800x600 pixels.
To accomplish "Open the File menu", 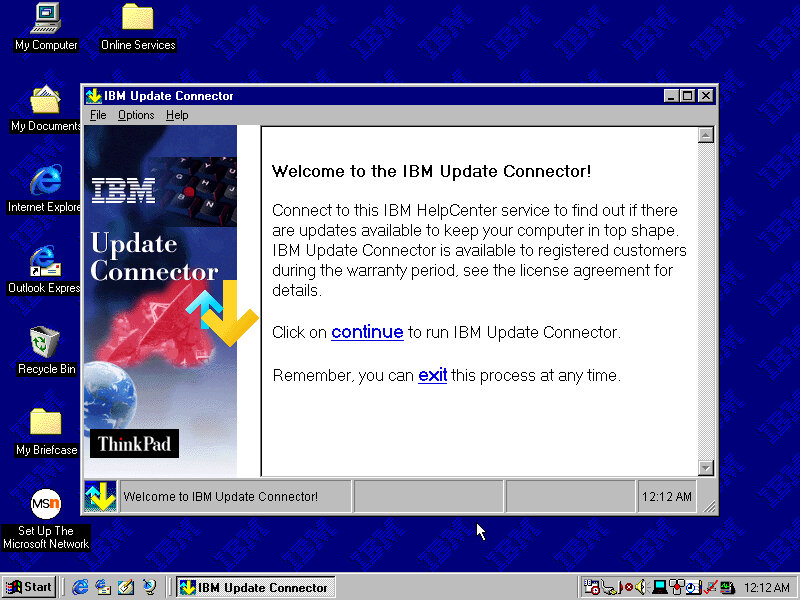I will pyautogui.click(x=98, y=115).
